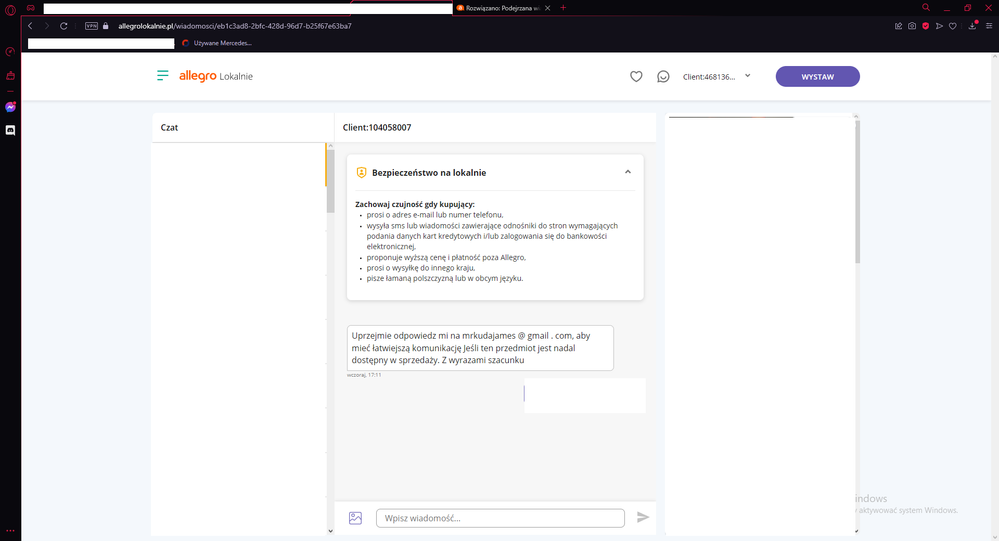
Task: Focus the Wpisz wiadomość input field
Action: click(500, 518)
